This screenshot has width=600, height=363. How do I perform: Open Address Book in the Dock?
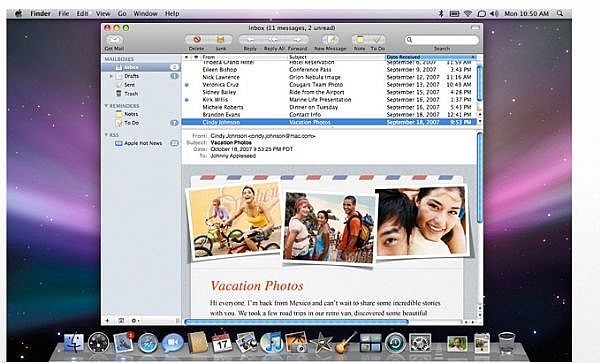tap(197, 342)
